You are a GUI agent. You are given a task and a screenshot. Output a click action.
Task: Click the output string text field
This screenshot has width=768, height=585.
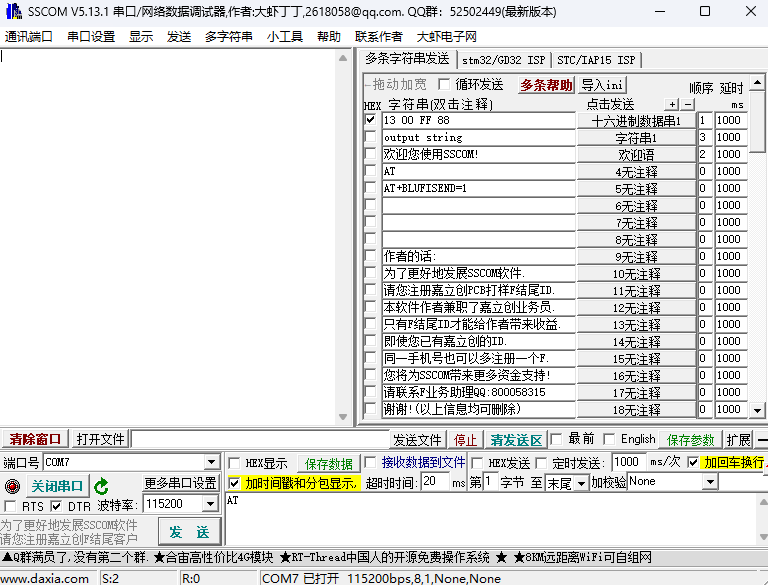click(478, 137)
